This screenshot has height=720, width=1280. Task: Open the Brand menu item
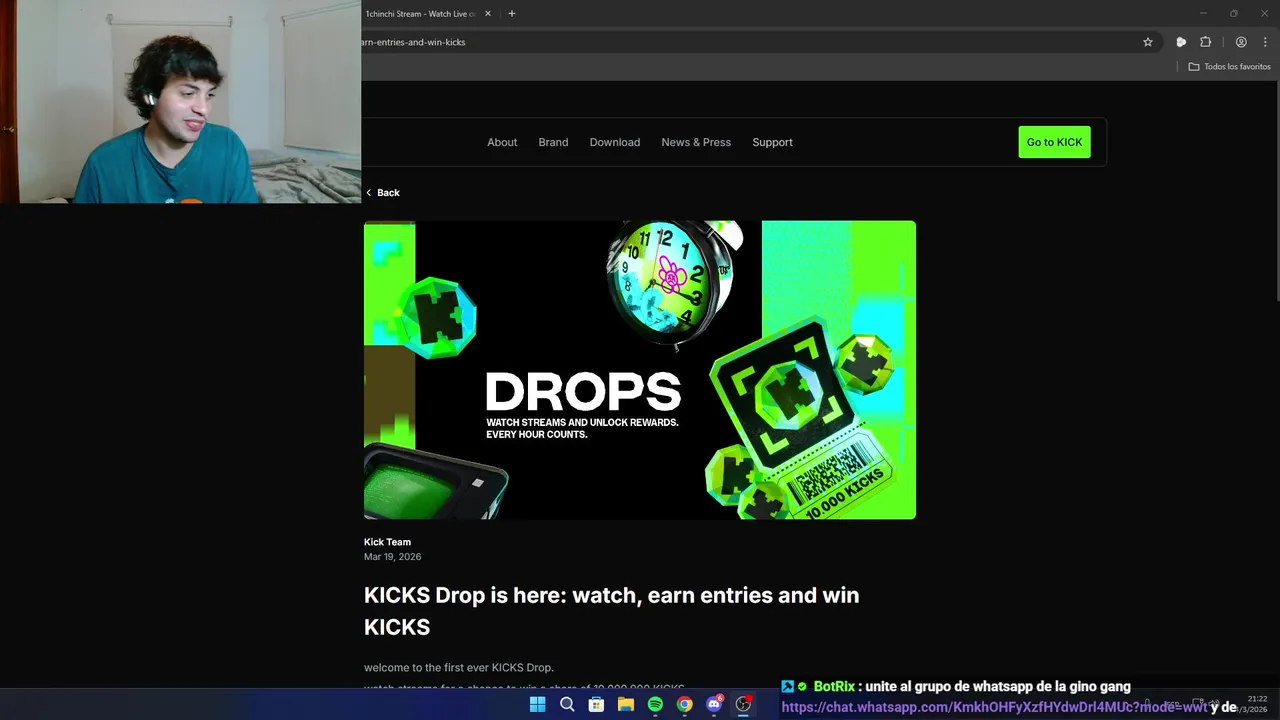(553, 142)
